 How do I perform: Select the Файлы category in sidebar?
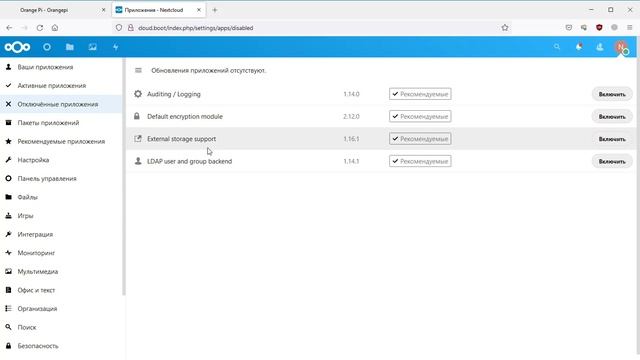pos(61,197)
